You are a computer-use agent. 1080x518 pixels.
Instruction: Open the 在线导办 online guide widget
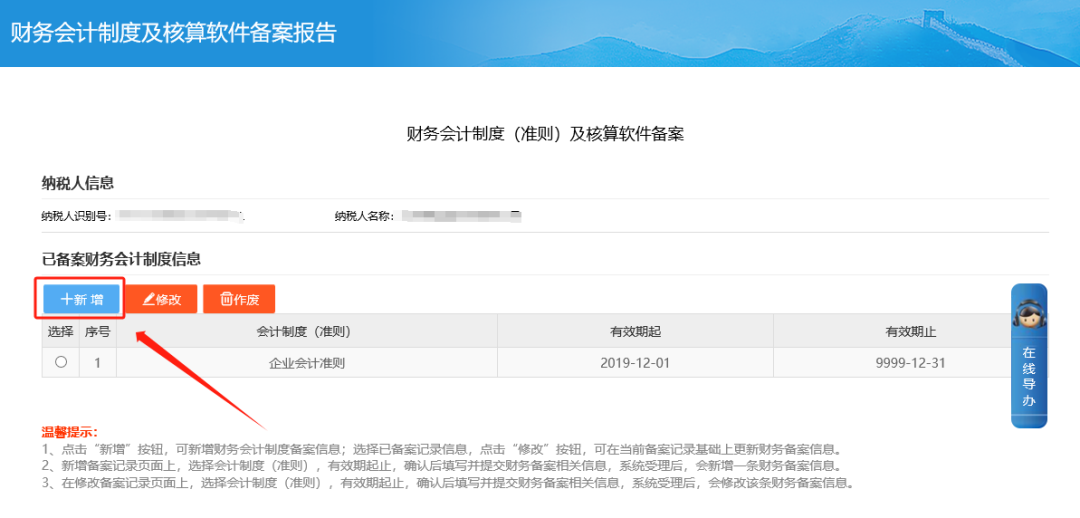click(1028, 356)
